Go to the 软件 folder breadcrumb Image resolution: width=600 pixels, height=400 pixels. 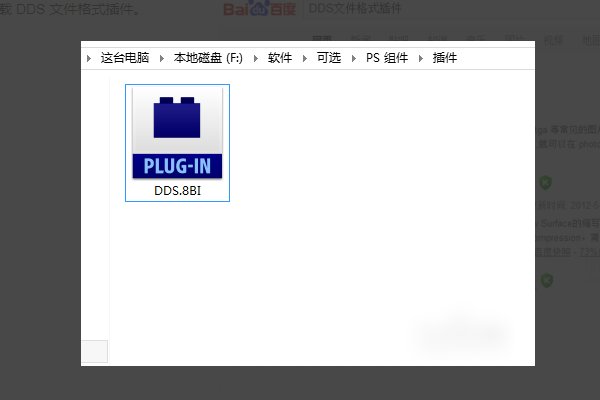(280, 58)
